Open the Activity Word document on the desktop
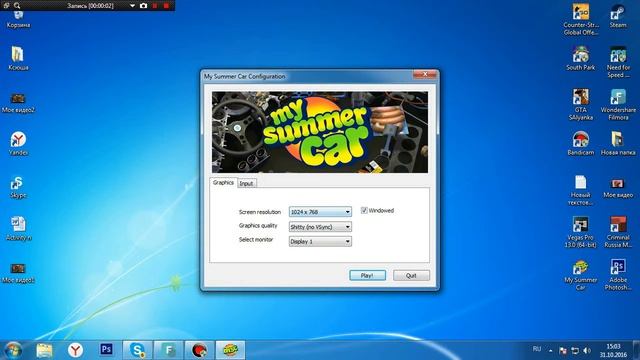Screen dimensions: 640x360 [18, 229]
